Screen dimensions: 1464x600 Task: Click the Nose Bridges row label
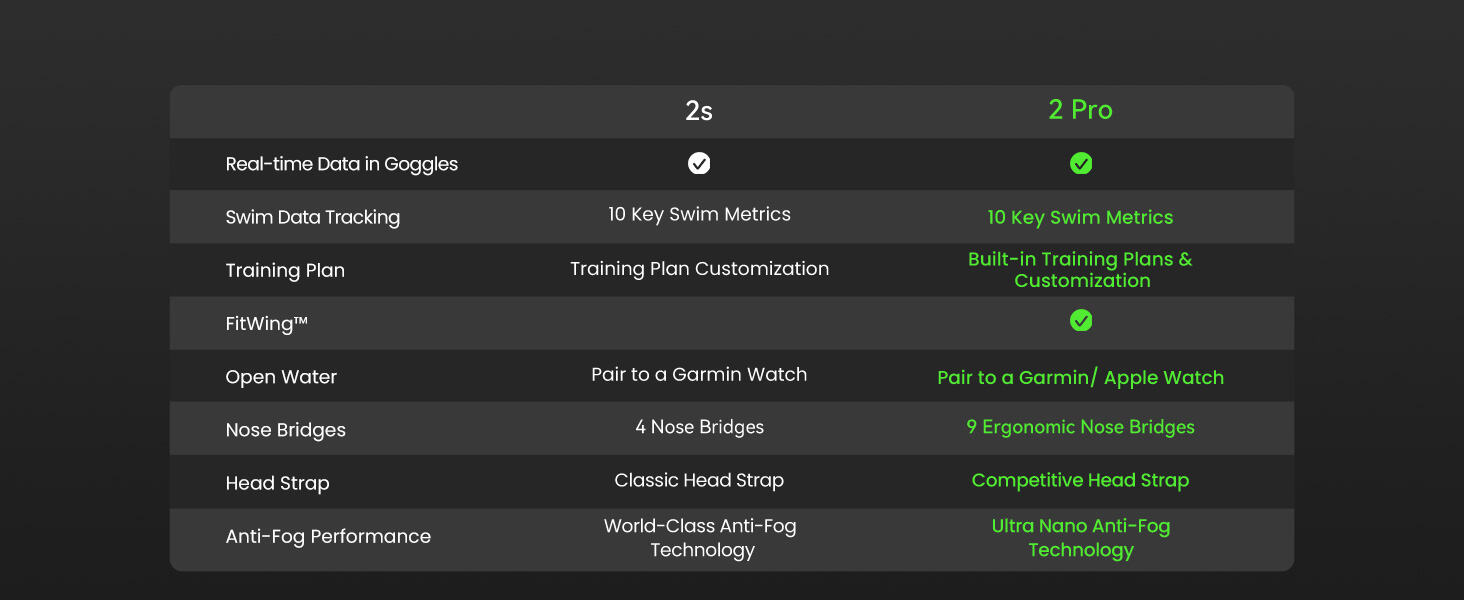[x=286, y=430]
